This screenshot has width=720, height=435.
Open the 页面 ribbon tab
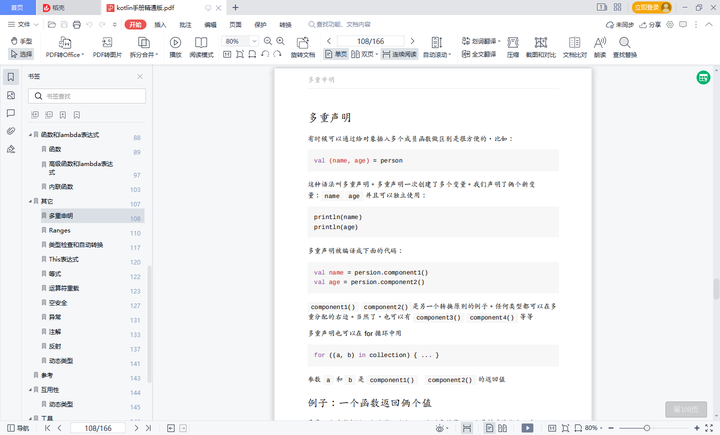[236, 25]
